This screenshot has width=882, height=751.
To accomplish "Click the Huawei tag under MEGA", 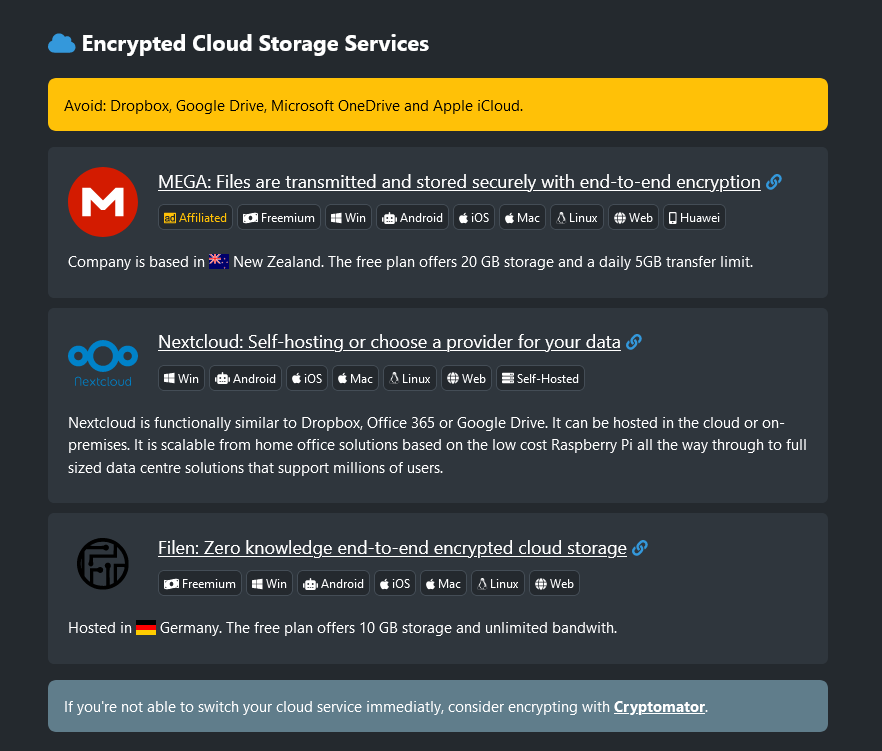I will (695, 218).
